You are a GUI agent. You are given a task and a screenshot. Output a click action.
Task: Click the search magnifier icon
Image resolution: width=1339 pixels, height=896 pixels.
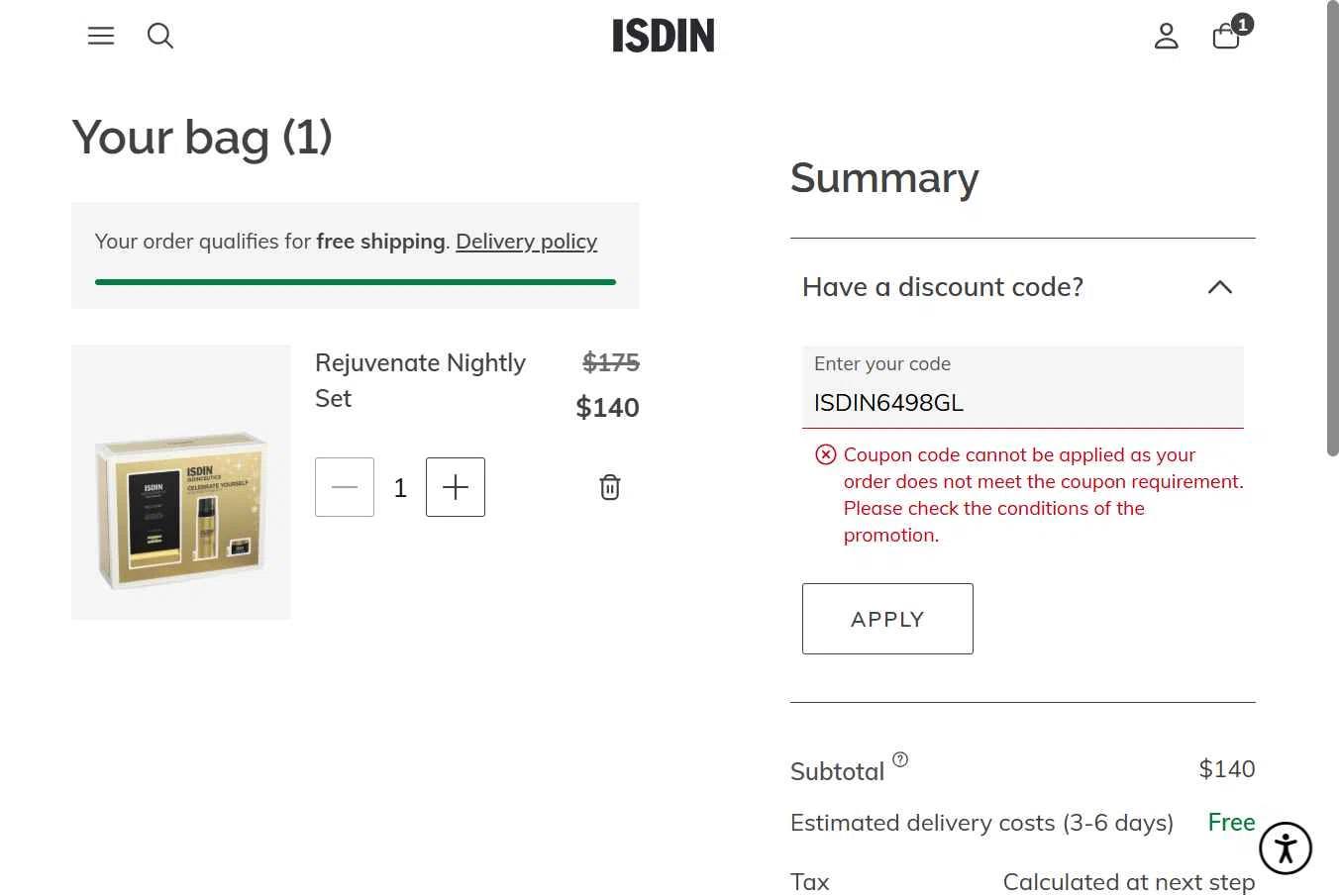pos(160,37)
